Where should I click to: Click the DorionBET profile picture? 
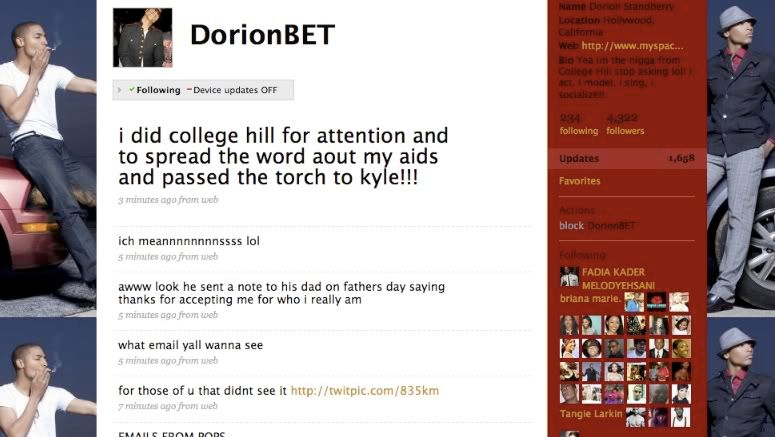[x=142, y=38]
